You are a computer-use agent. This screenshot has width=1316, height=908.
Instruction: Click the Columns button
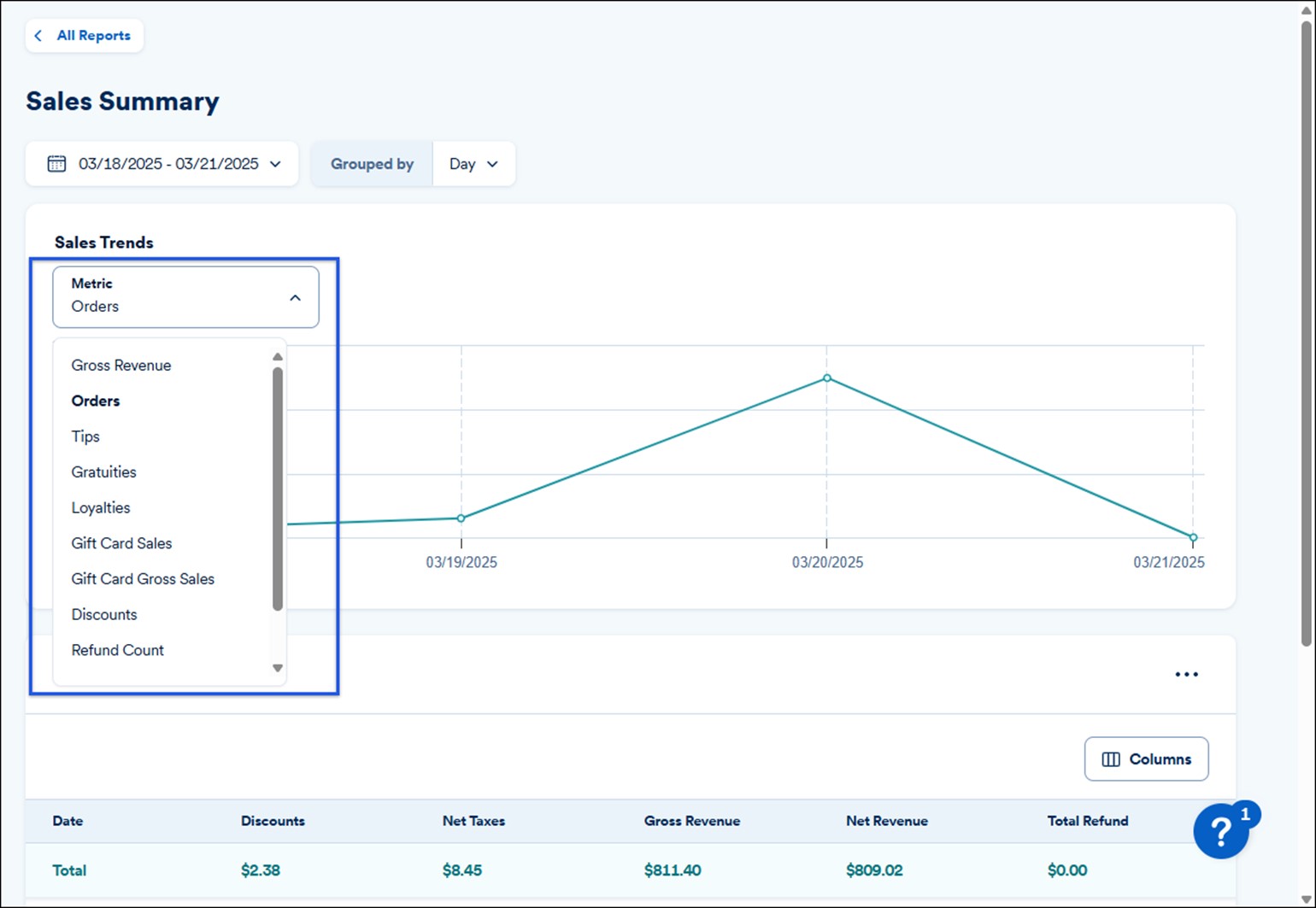click(1146, 759)
